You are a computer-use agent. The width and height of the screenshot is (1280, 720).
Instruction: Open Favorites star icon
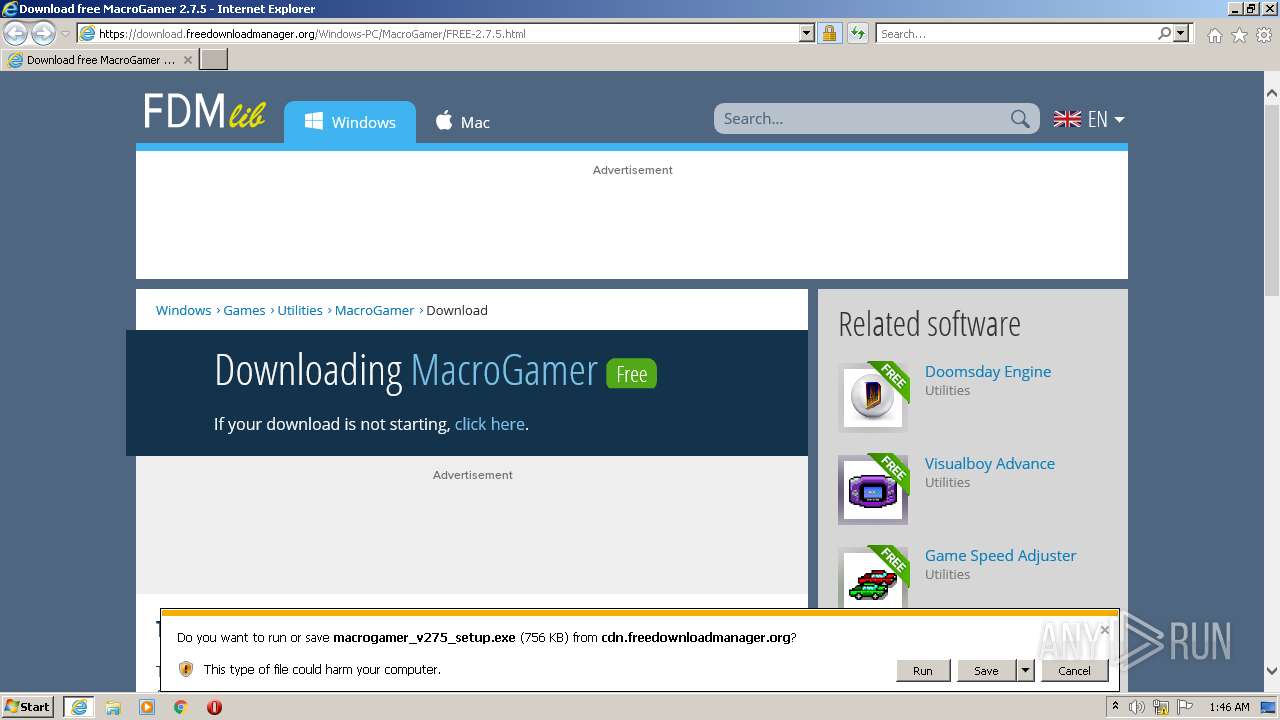coord(1239,35)
